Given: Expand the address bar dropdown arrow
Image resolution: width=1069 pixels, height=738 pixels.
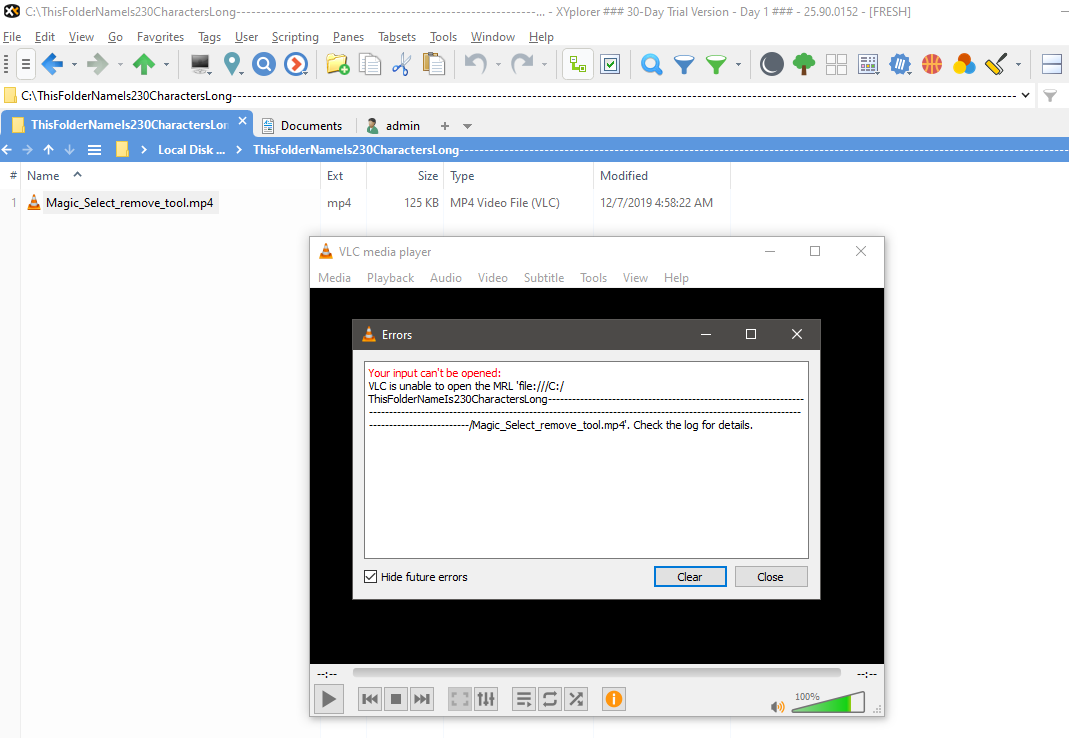Looking at the screenshot, I should tap(1025, 96).
